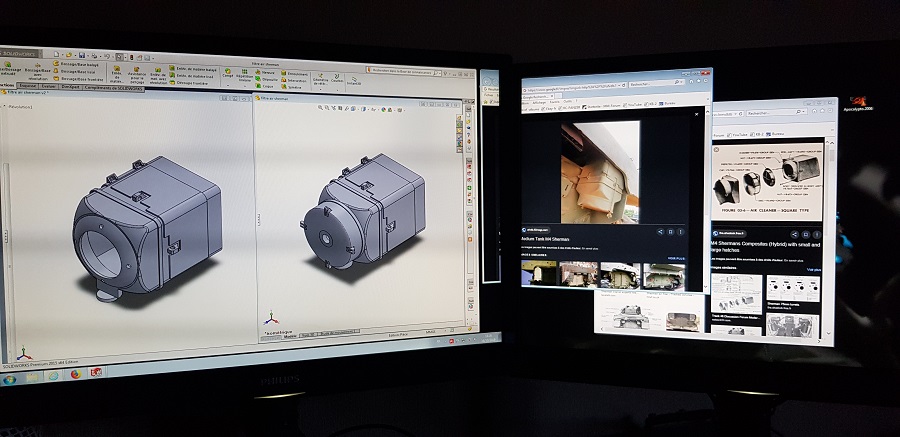Open the Apocalypto desktop shortcut icon
Screen dimensions: 900x437
point(858,104)
